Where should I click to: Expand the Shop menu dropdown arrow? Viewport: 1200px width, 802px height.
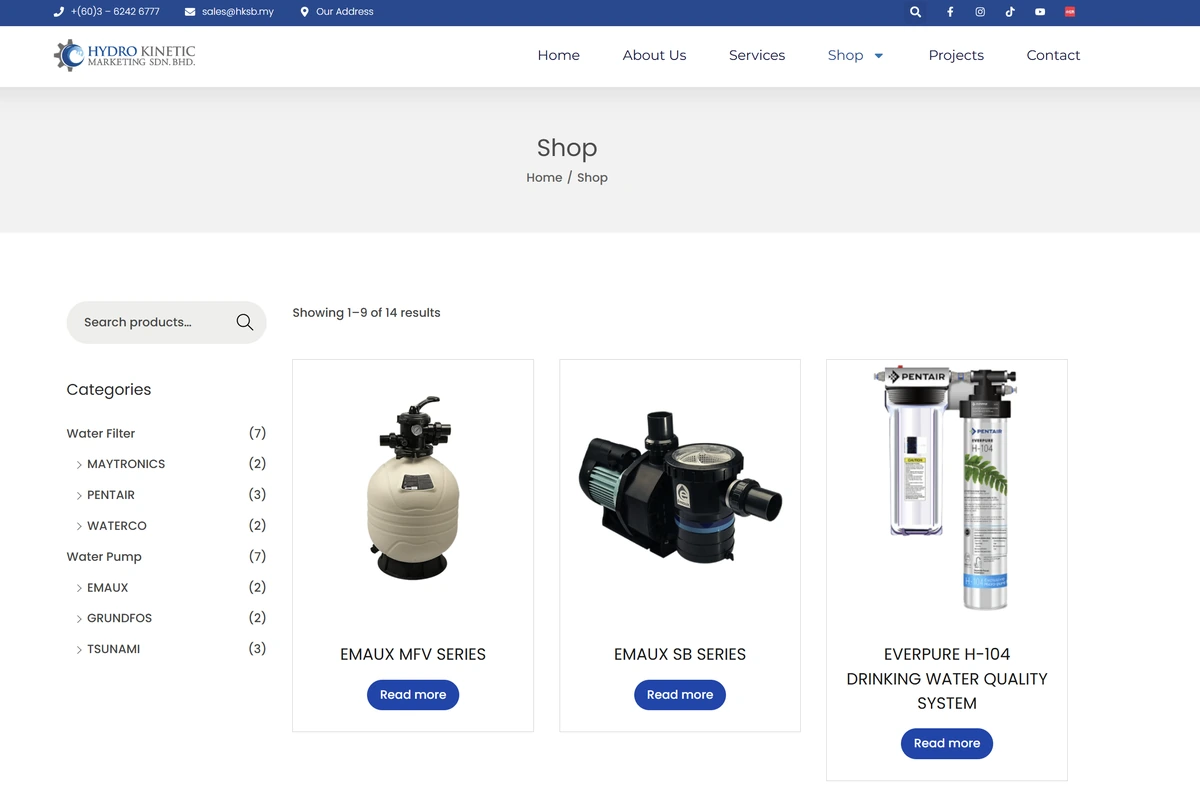pyautogui.click(x=879, y=56)
